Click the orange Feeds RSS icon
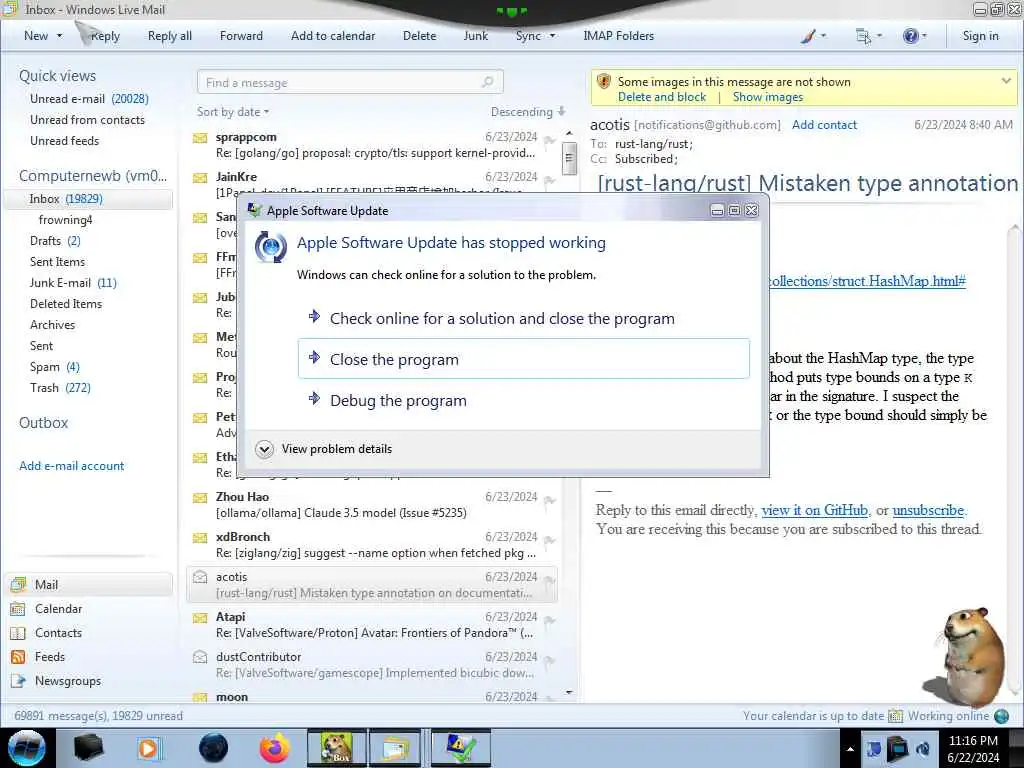Screen dimensions: 1024x768 pos(18,657)
